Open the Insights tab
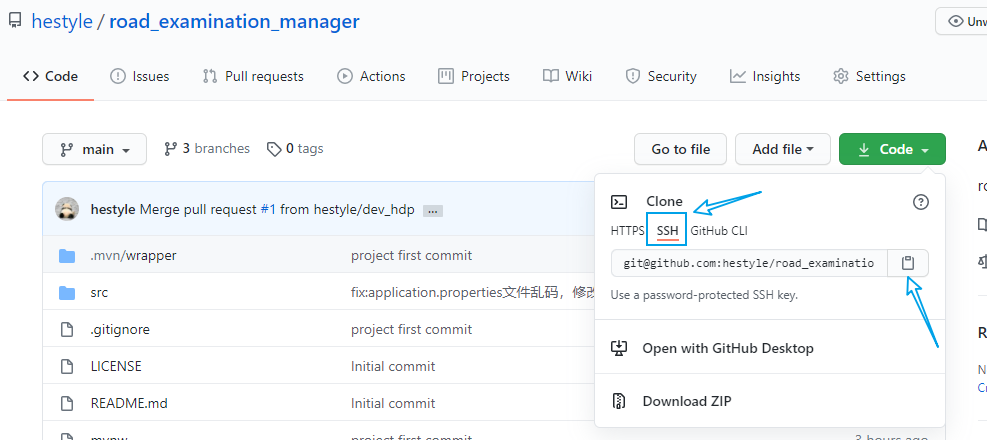The image size is (987, 440). [765, 76]
